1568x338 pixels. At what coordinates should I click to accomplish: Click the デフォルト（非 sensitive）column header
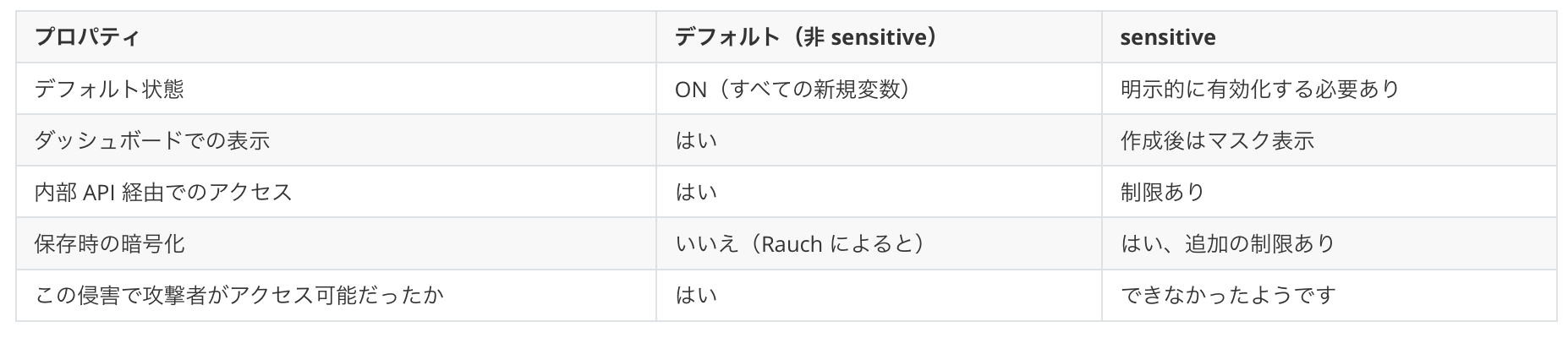(805, 37)
